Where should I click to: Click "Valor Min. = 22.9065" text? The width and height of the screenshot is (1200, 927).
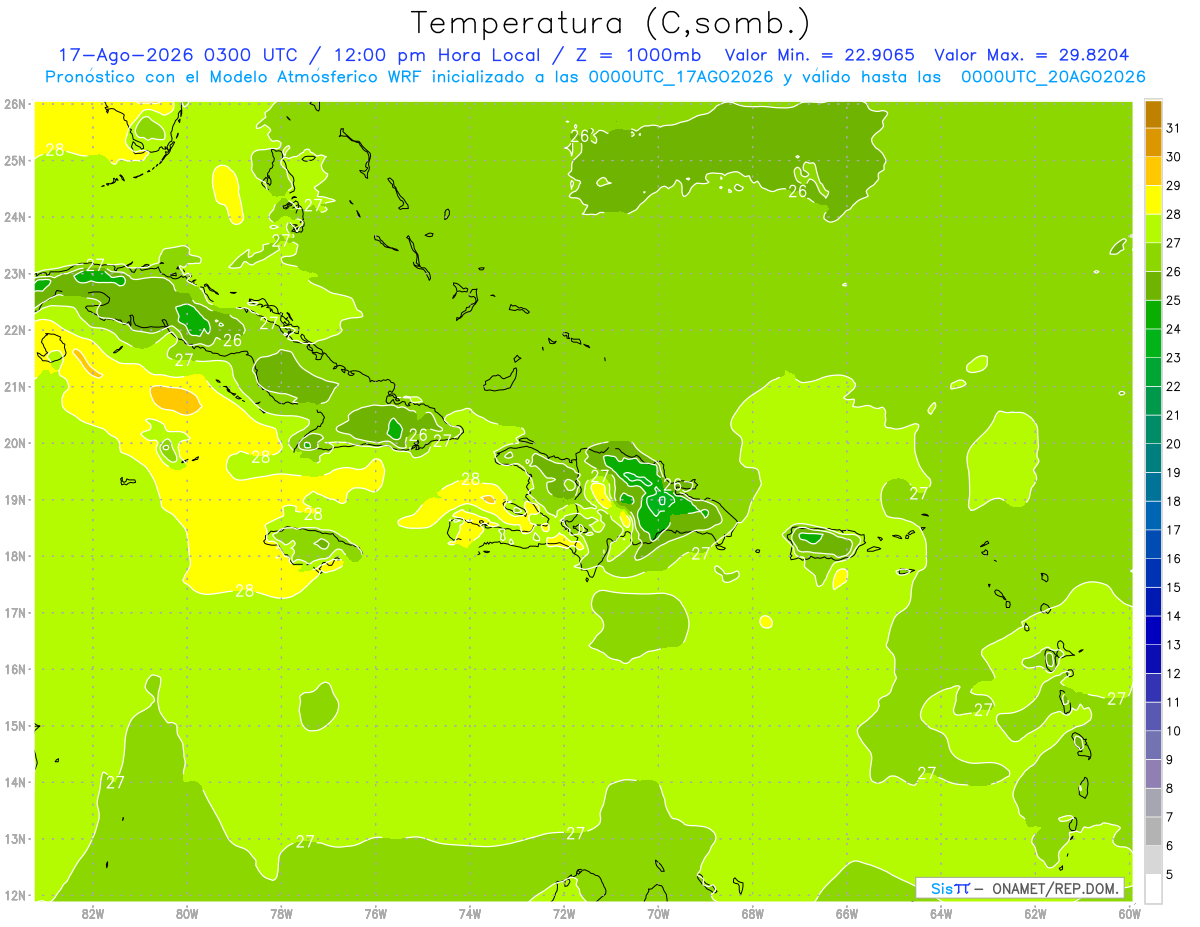click(x=821, y=55)
